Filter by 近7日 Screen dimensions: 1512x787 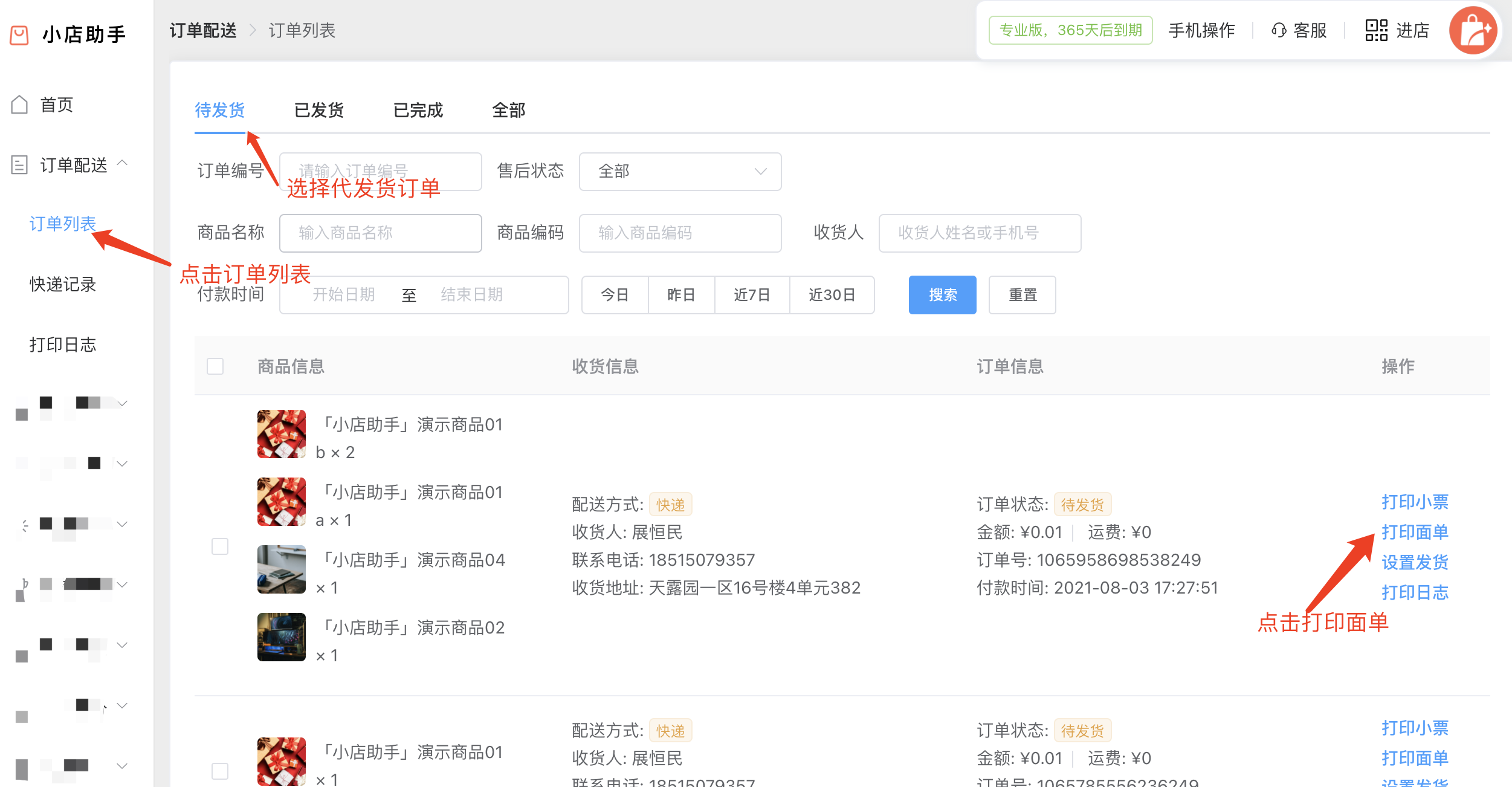pos(752,295)
